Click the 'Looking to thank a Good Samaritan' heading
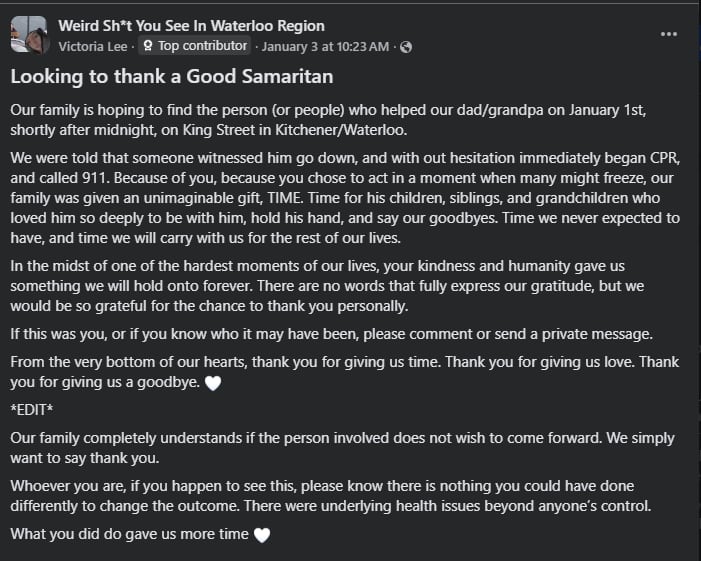 pos(172,76)
